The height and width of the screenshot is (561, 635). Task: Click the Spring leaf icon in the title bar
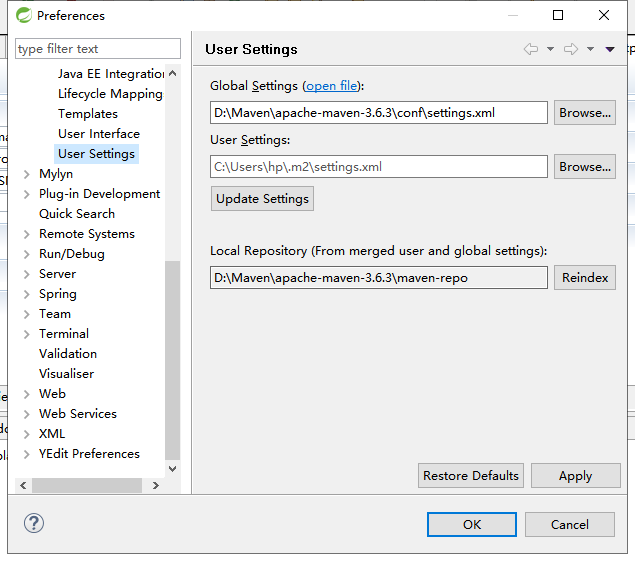pyautogui.click(x=24, y=15)
